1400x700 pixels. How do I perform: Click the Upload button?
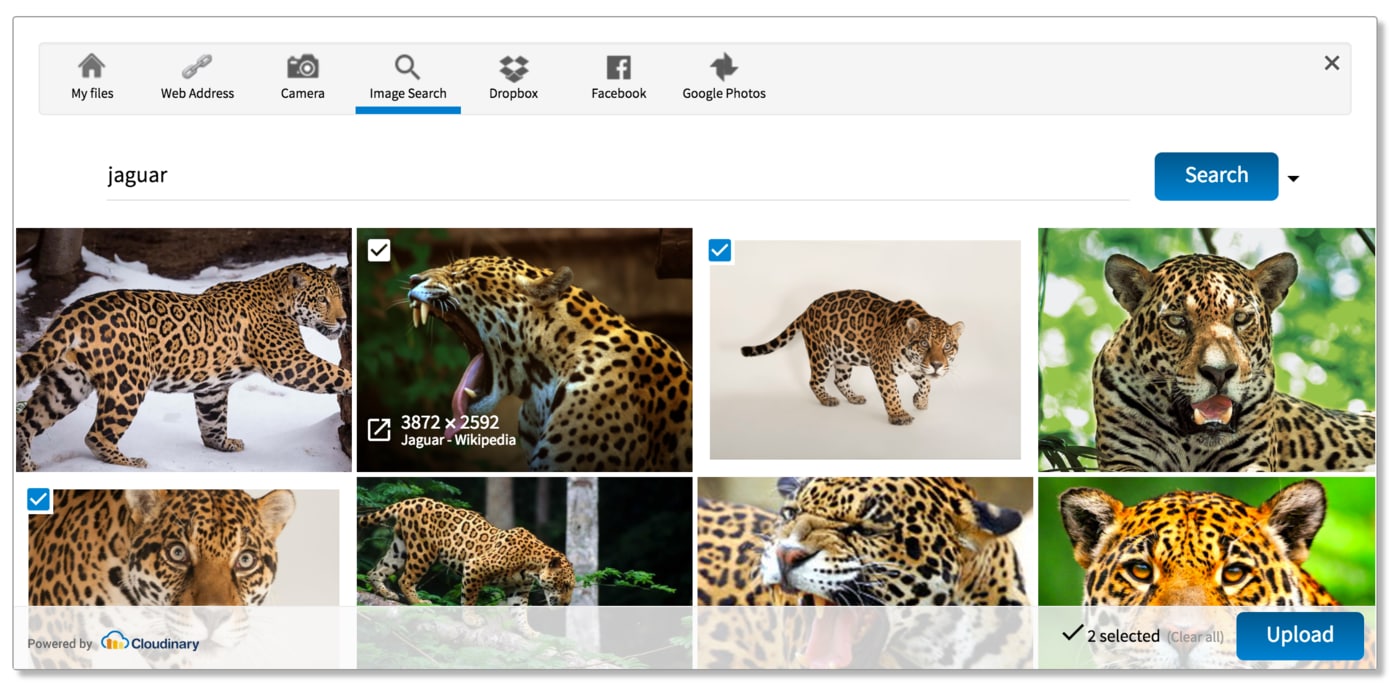tap(1299, 635)
